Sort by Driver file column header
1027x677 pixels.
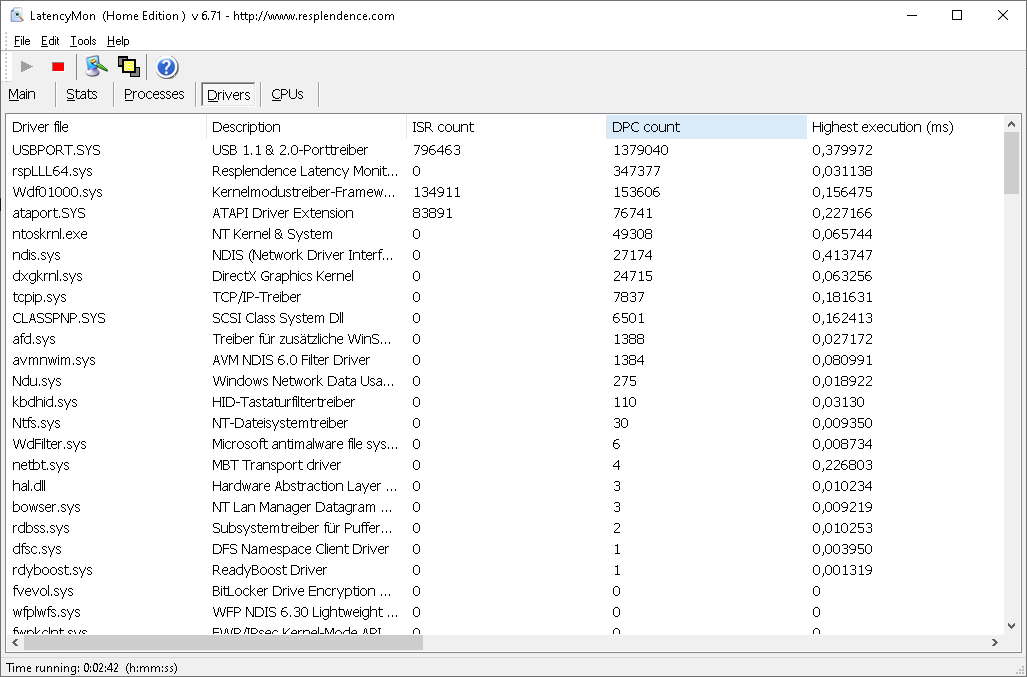tap(107, 127)
